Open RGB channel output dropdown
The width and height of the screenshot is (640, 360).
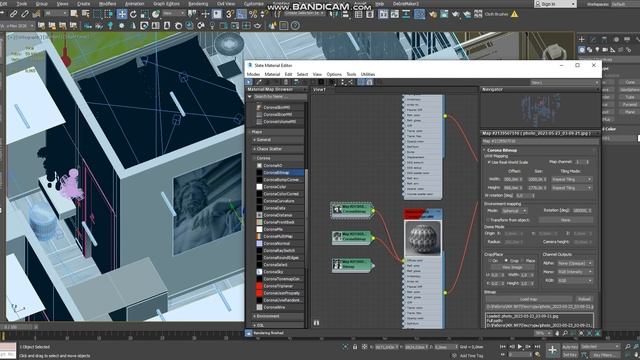point(575,280)
